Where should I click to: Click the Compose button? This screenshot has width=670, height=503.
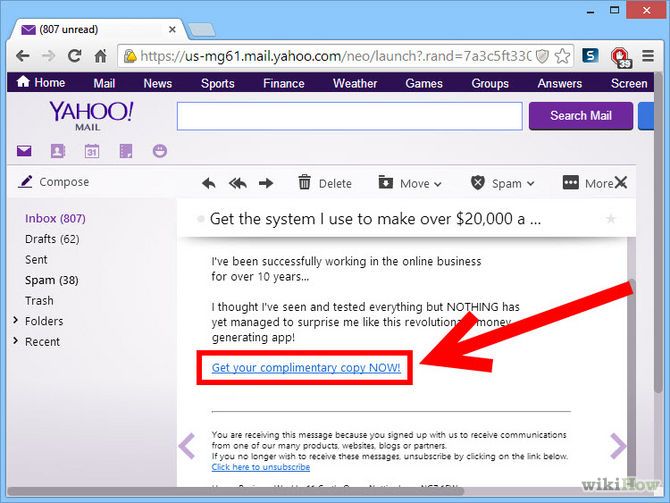tap(53, 182)
